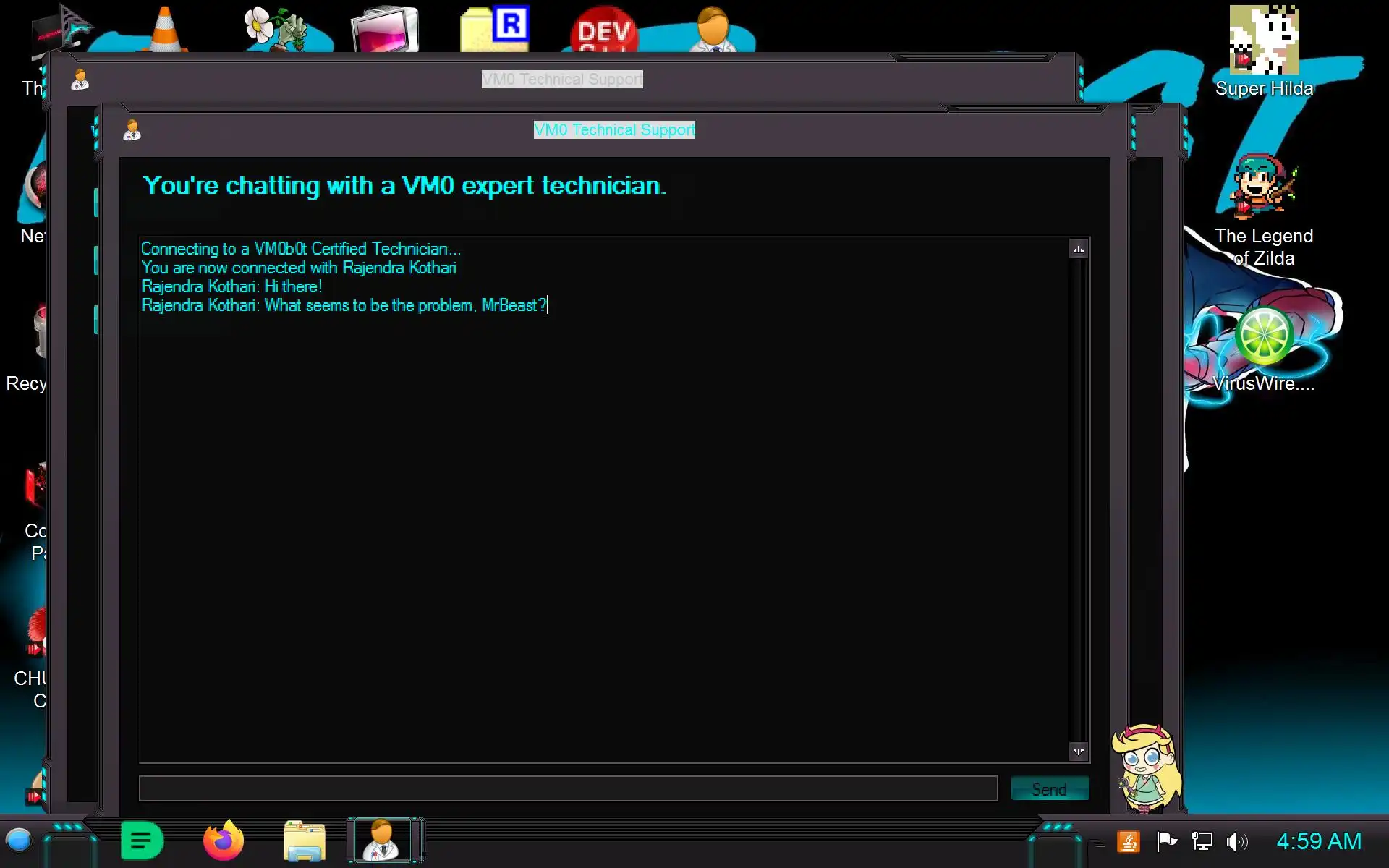Click the front window's technician title icon
The width and height of the screenshot is (1389, 868).
tap(132, 130)
